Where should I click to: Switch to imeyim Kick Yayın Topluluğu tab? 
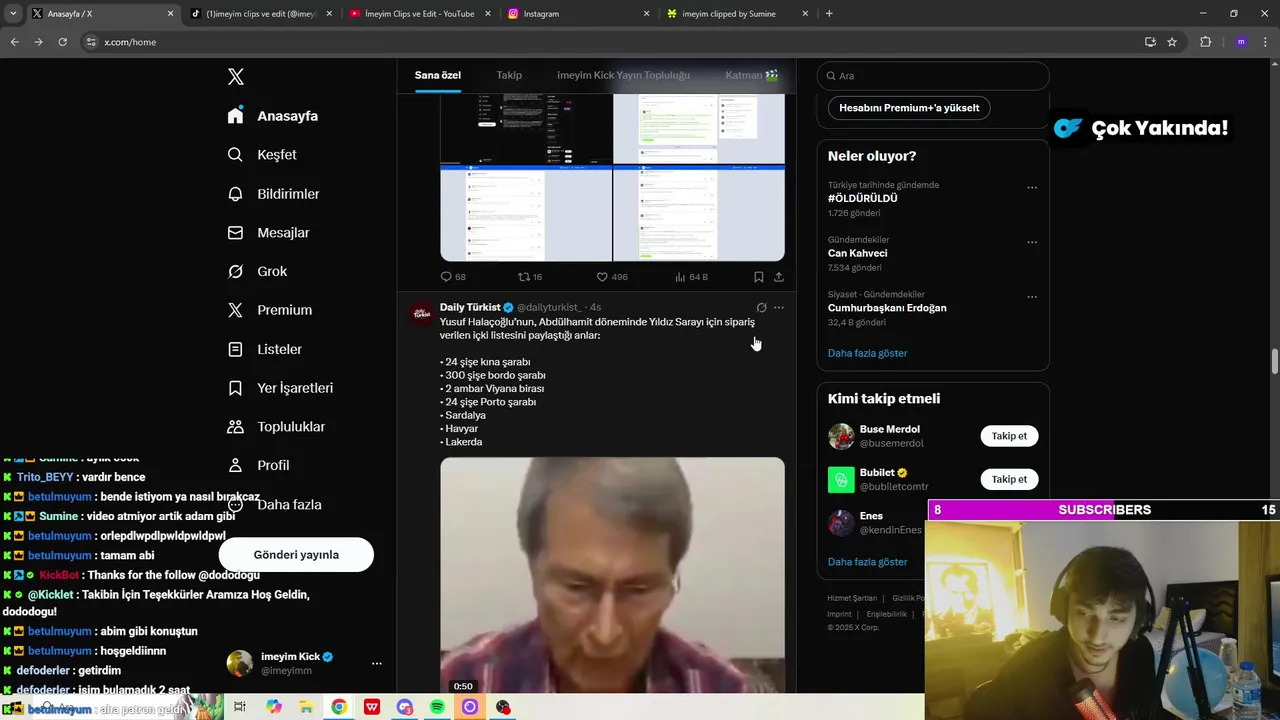coord(623,75)
